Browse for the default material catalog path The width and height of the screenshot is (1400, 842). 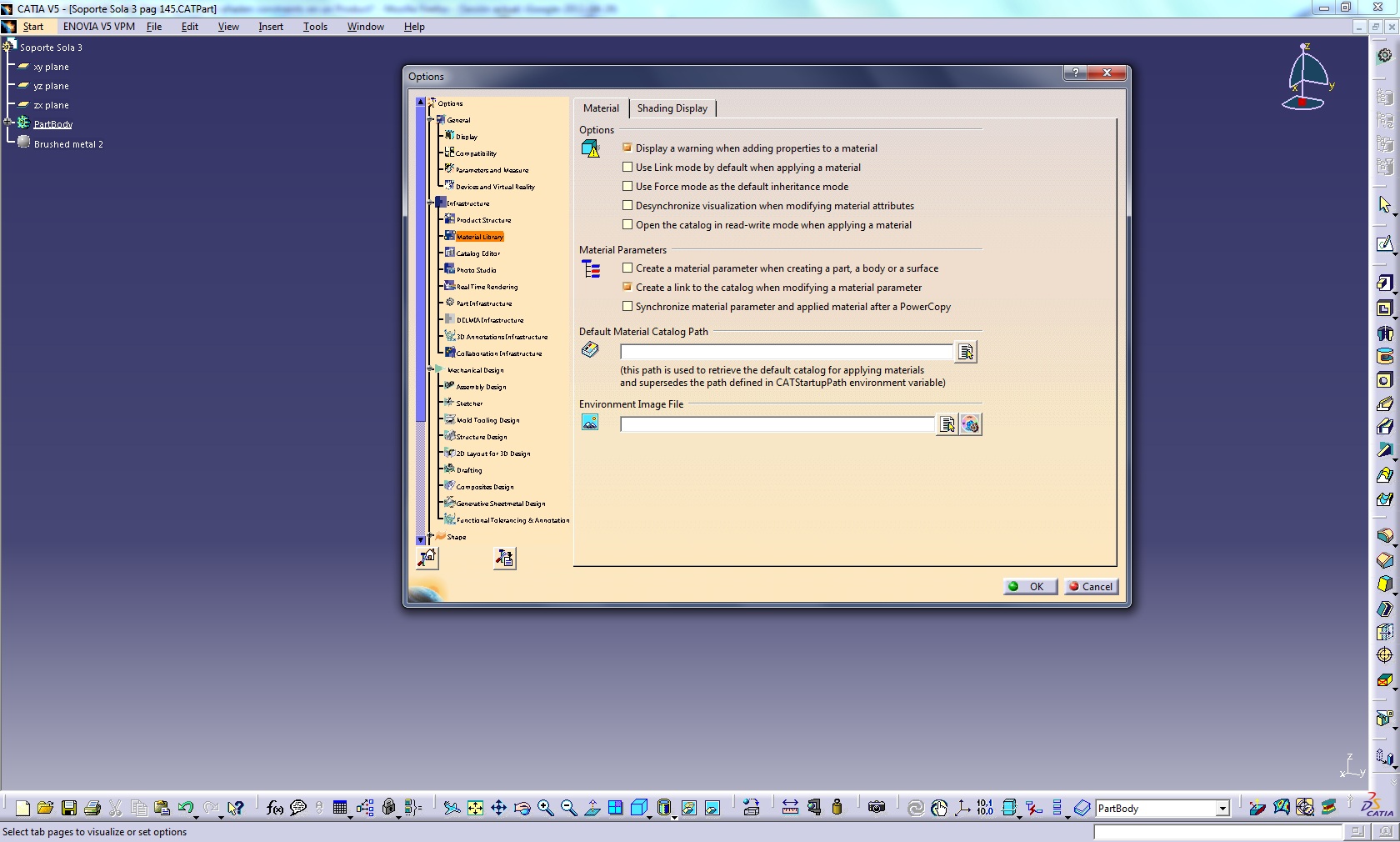point(966,353)
